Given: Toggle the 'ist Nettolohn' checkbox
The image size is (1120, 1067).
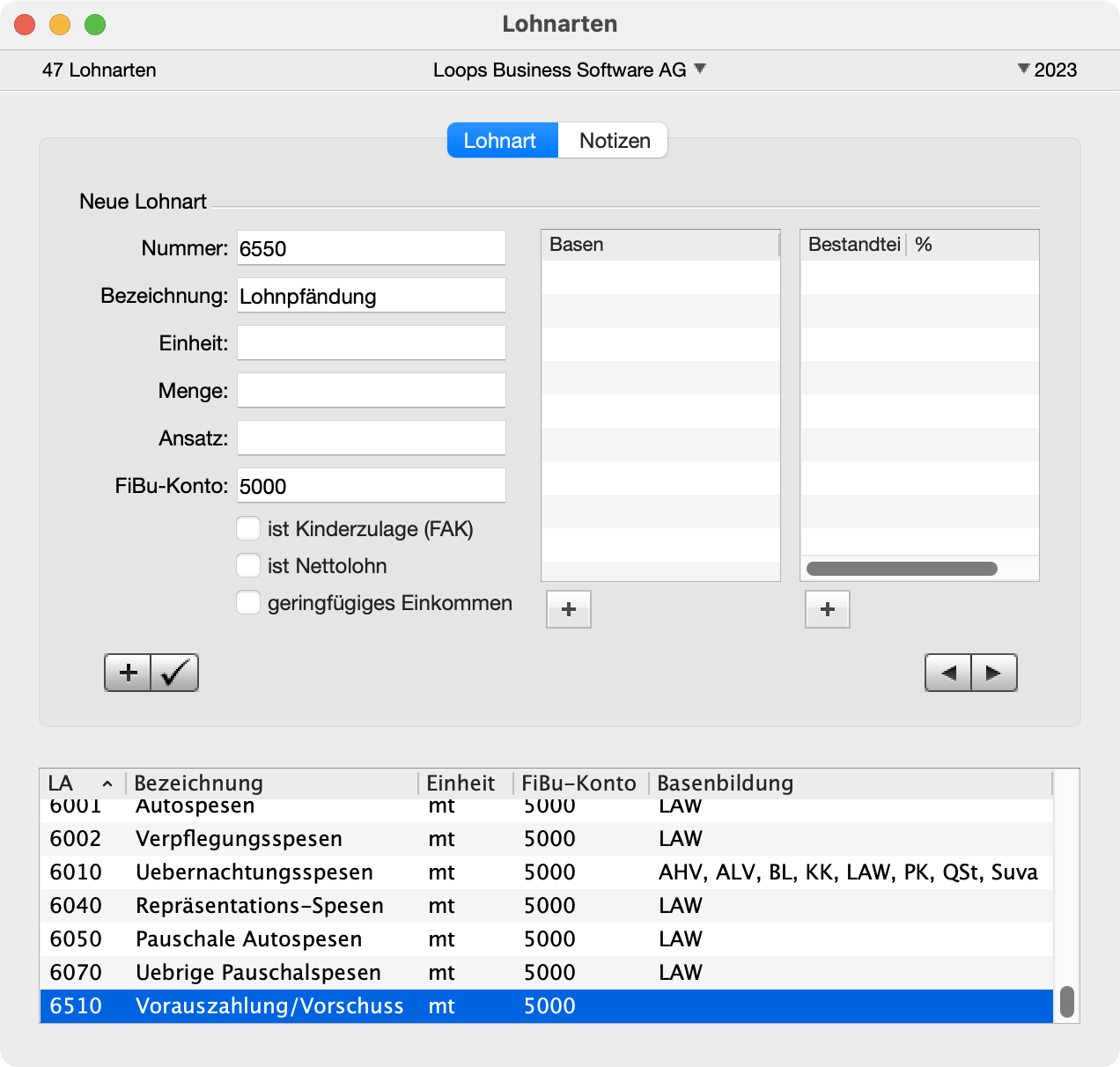Looking at the screenshot, I should 248,565.
